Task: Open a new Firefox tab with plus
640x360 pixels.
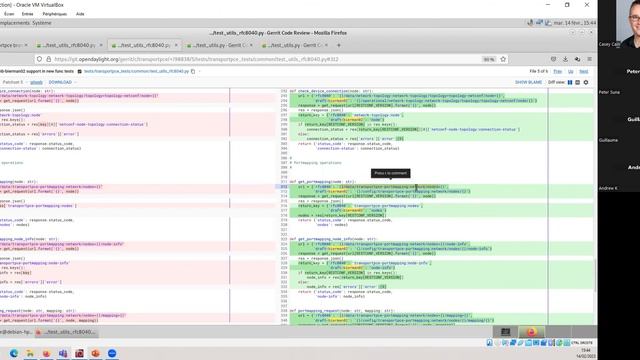Action: [x=338, y=45]
